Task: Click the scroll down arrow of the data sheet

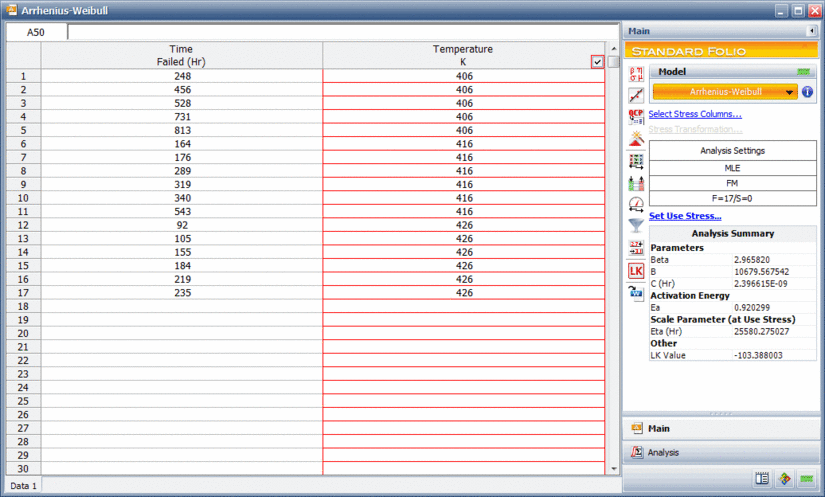Action: pos(613,468)
